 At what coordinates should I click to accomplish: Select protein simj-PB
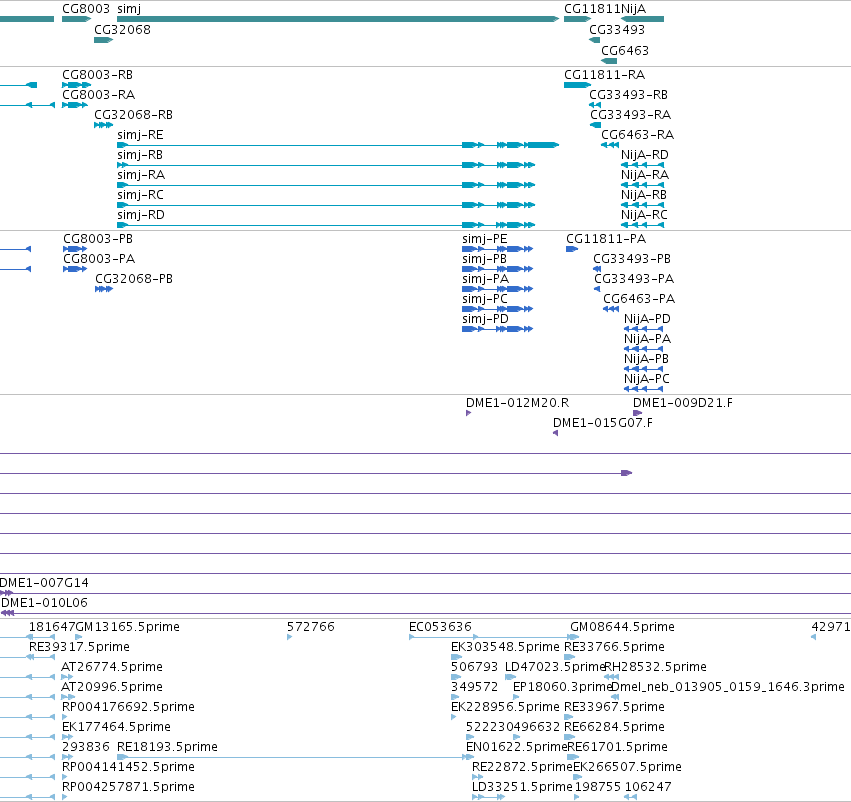click(485, 259)
